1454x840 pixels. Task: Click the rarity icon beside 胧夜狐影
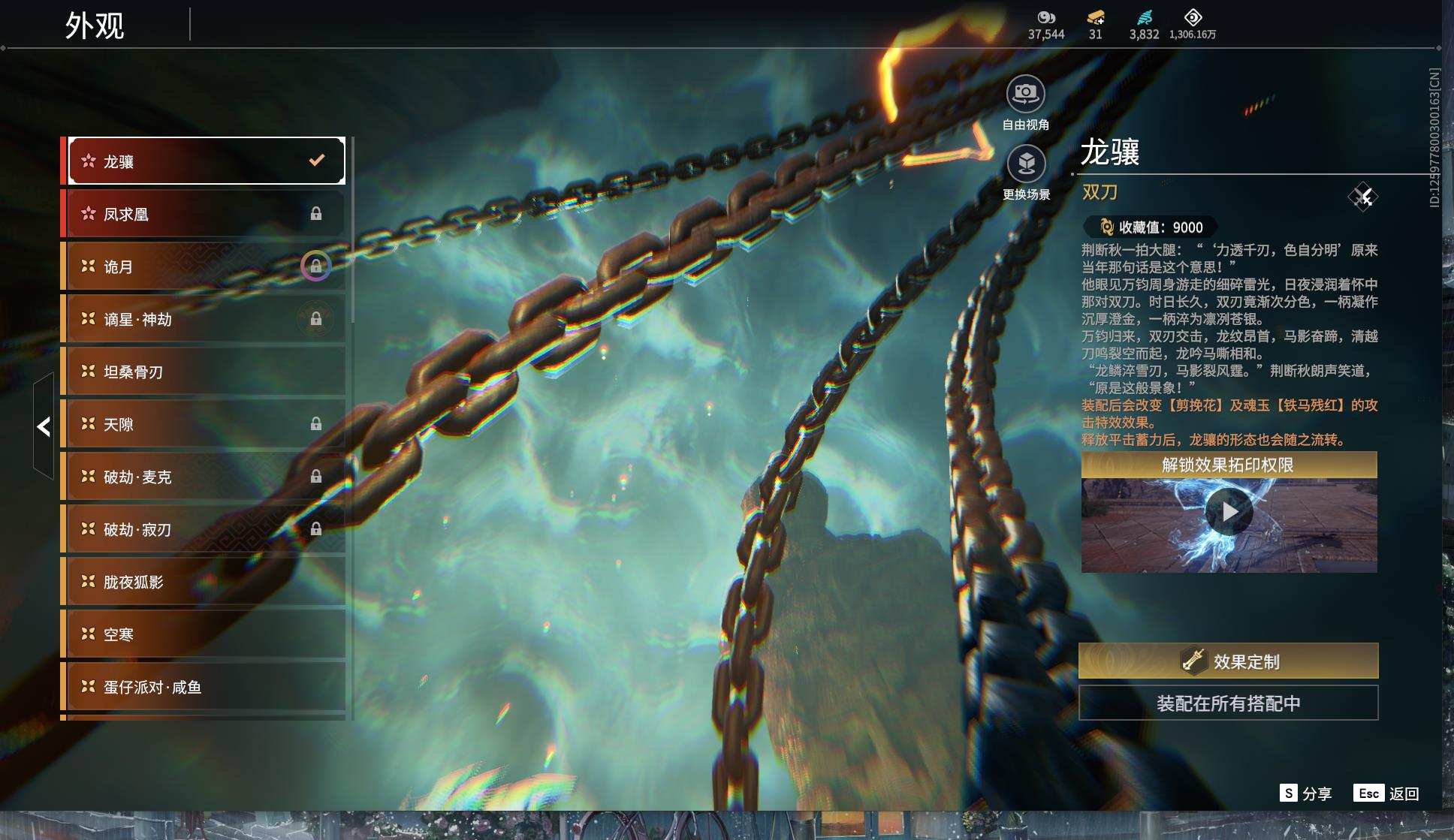coord(89,581)
